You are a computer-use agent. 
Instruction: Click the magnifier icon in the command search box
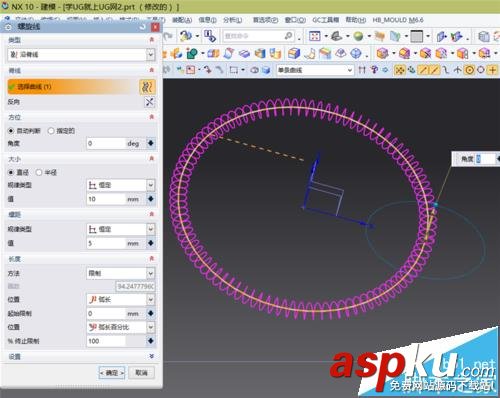(x=288, y=36)
